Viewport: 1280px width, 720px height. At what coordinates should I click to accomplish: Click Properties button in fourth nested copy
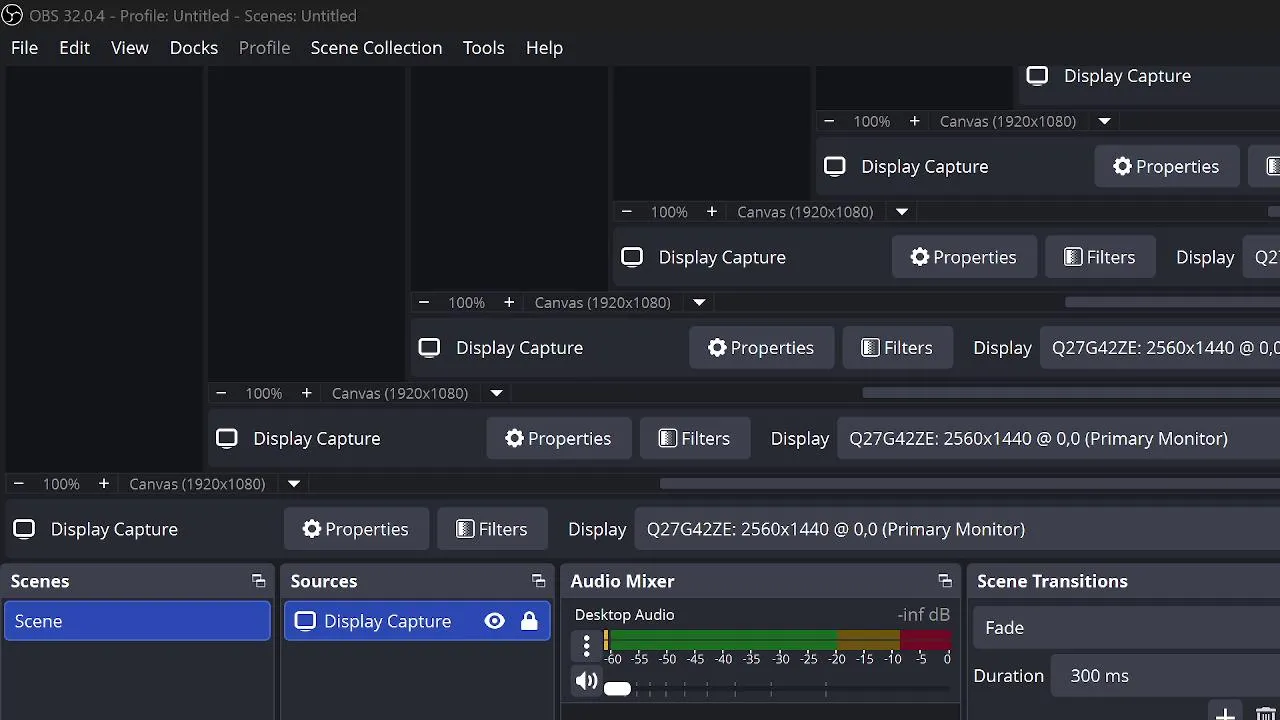click(x=1166, y=166)
